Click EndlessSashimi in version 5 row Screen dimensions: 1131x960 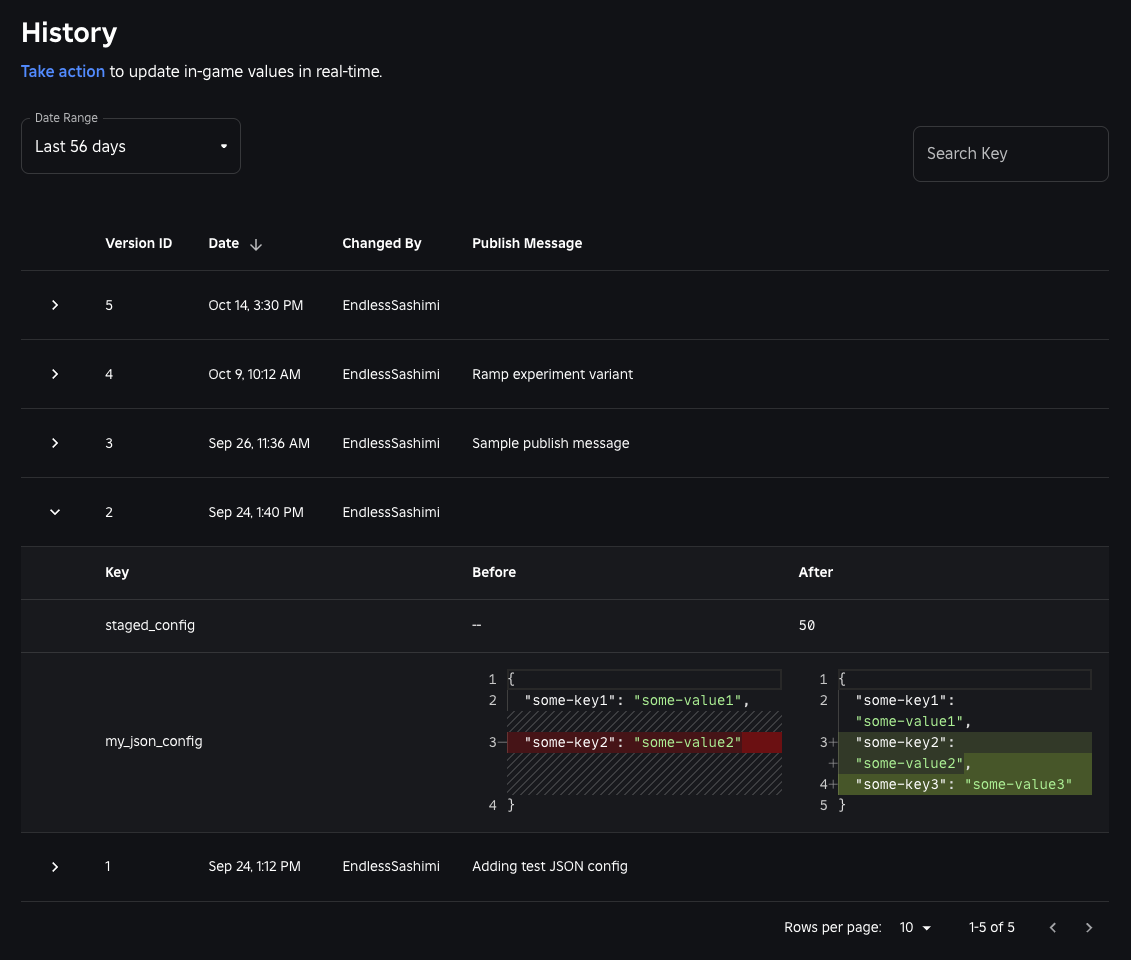pos(391,305)
